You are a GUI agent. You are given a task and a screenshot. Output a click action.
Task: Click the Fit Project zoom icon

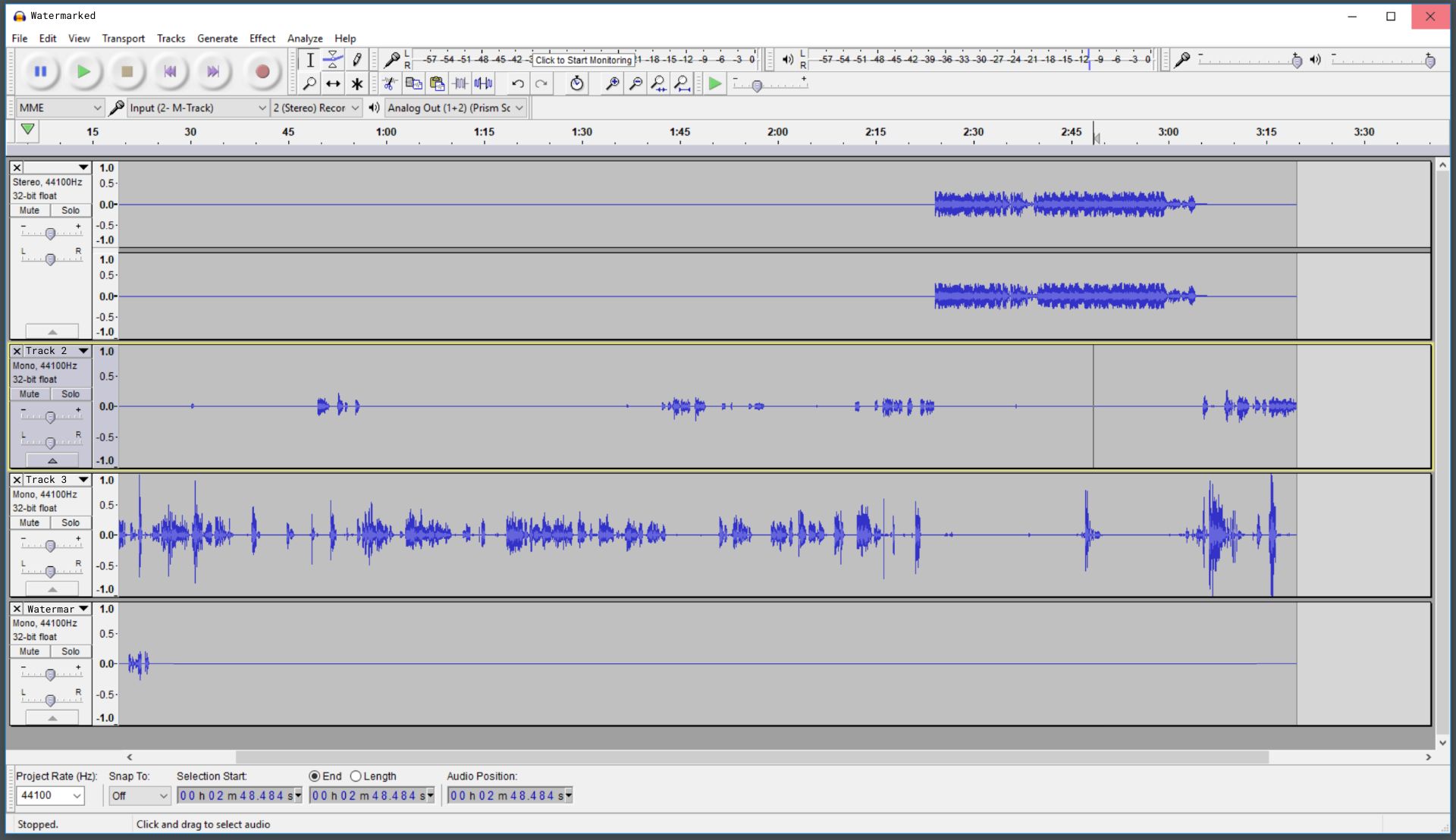(x=682, y=83)
